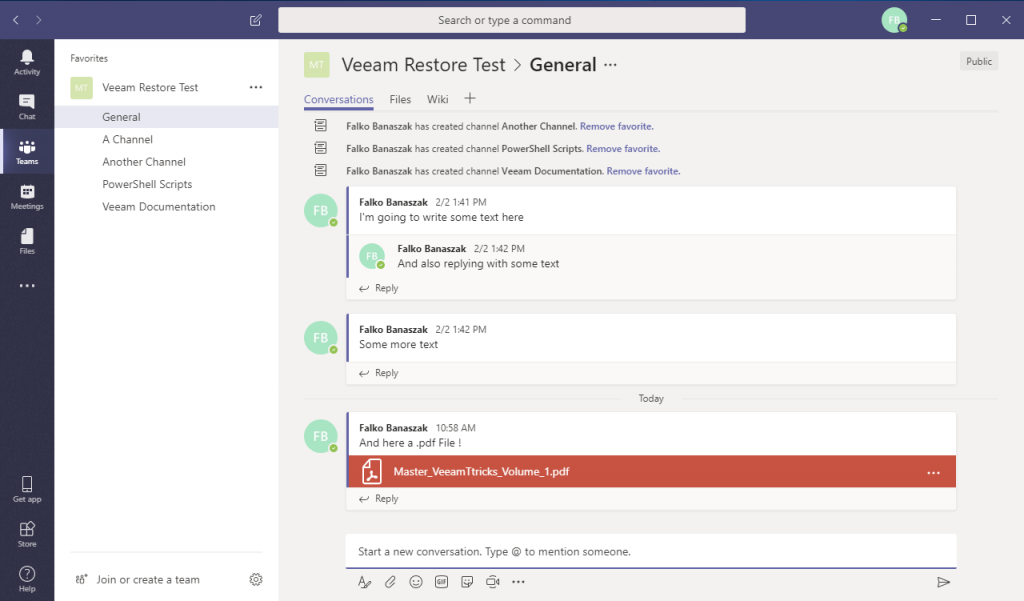Go forward with the forward arrow
The height and width of the screenshot is (601, 1024).
[39, 20]
